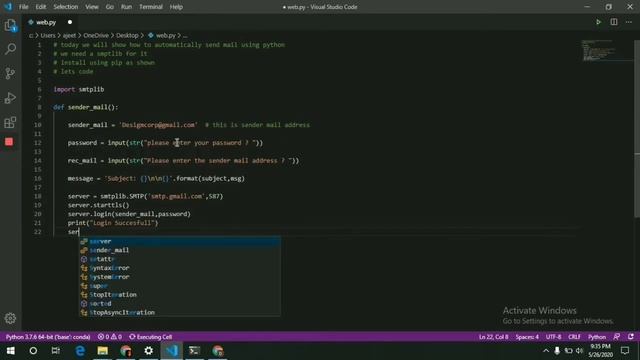Open the Run and Debug view
Screen dimensions: 640x360
click(10, 98)
